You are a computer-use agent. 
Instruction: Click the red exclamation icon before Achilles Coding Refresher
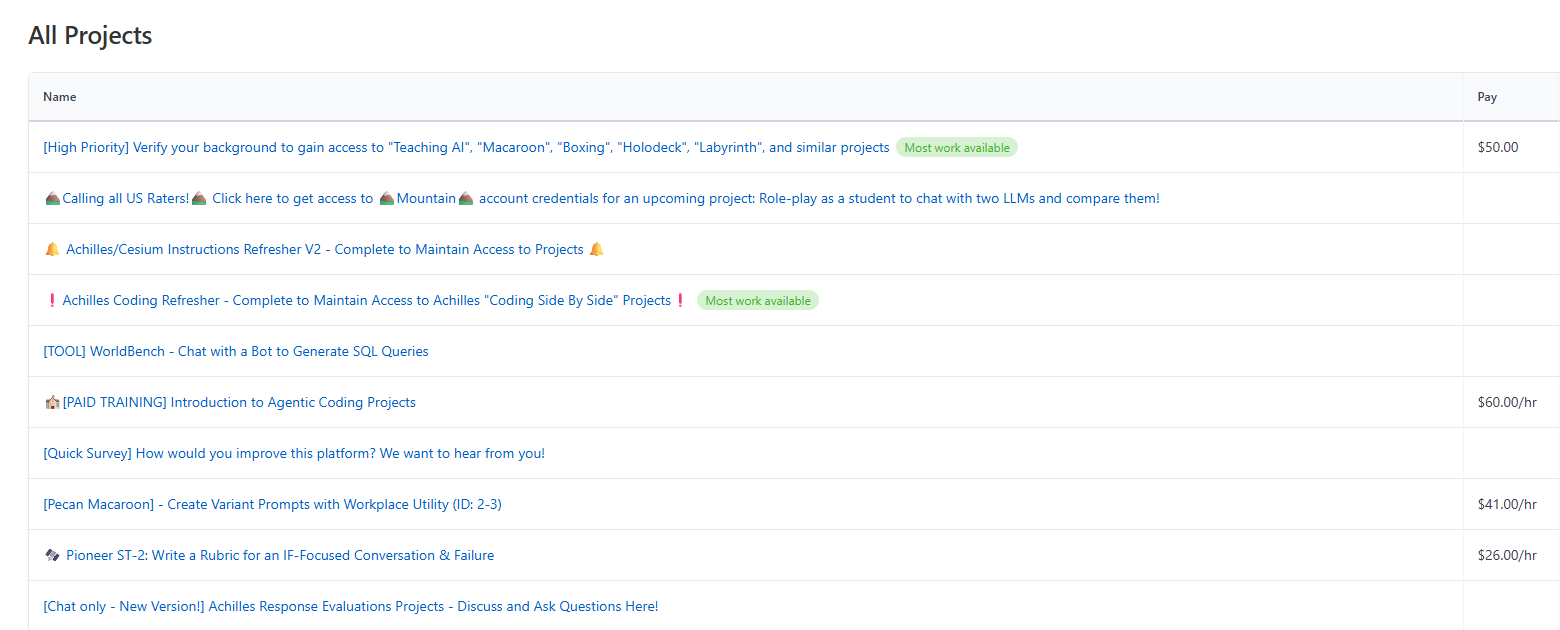click(52, 300)
